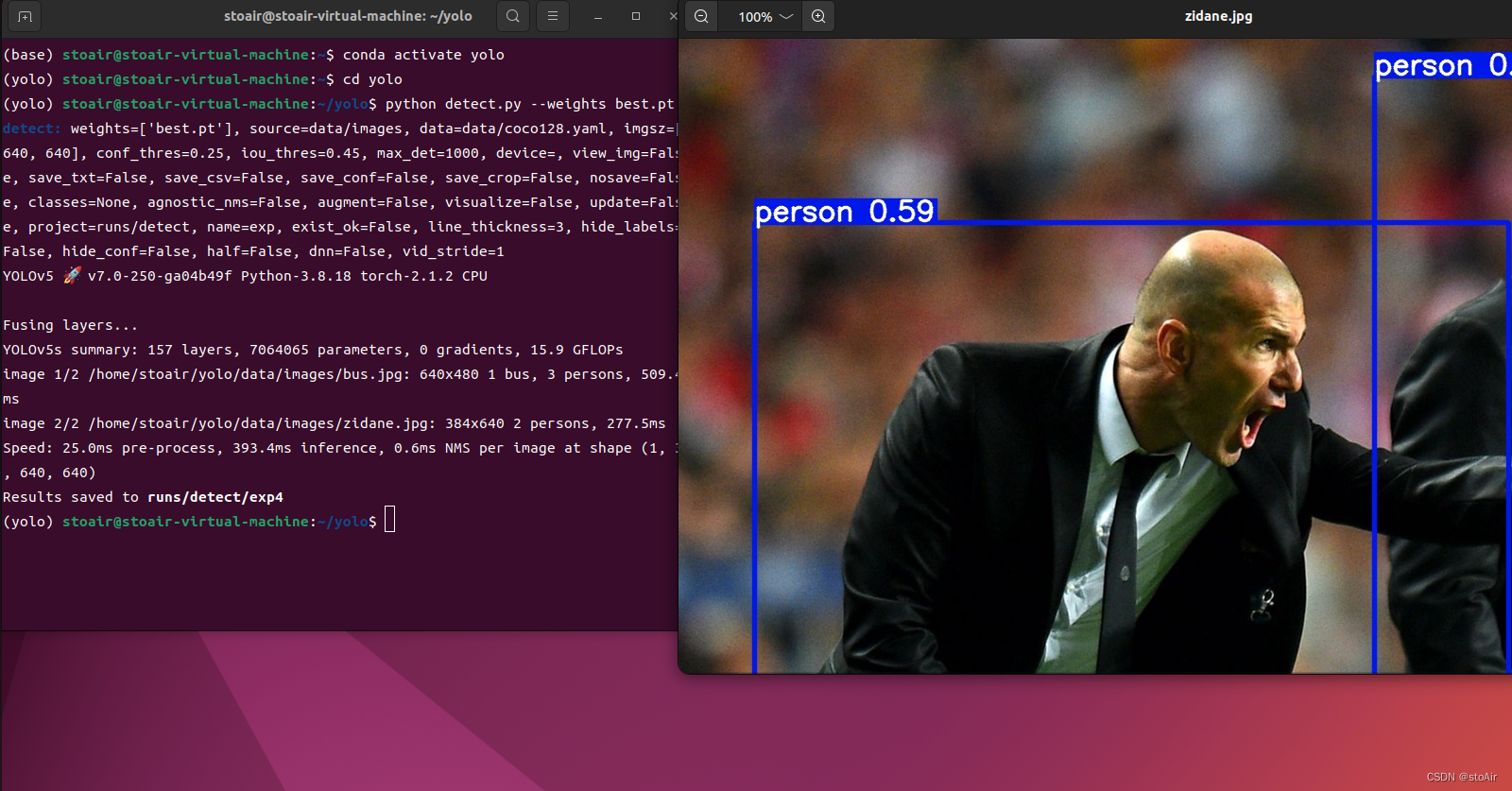This screenshot has height=791, width=1512.
Task: Minimize the terminal window
Action: click(598, 17)
